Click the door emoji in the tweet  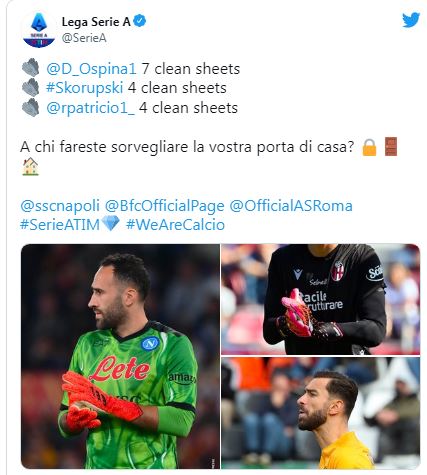tap(391, 146)
